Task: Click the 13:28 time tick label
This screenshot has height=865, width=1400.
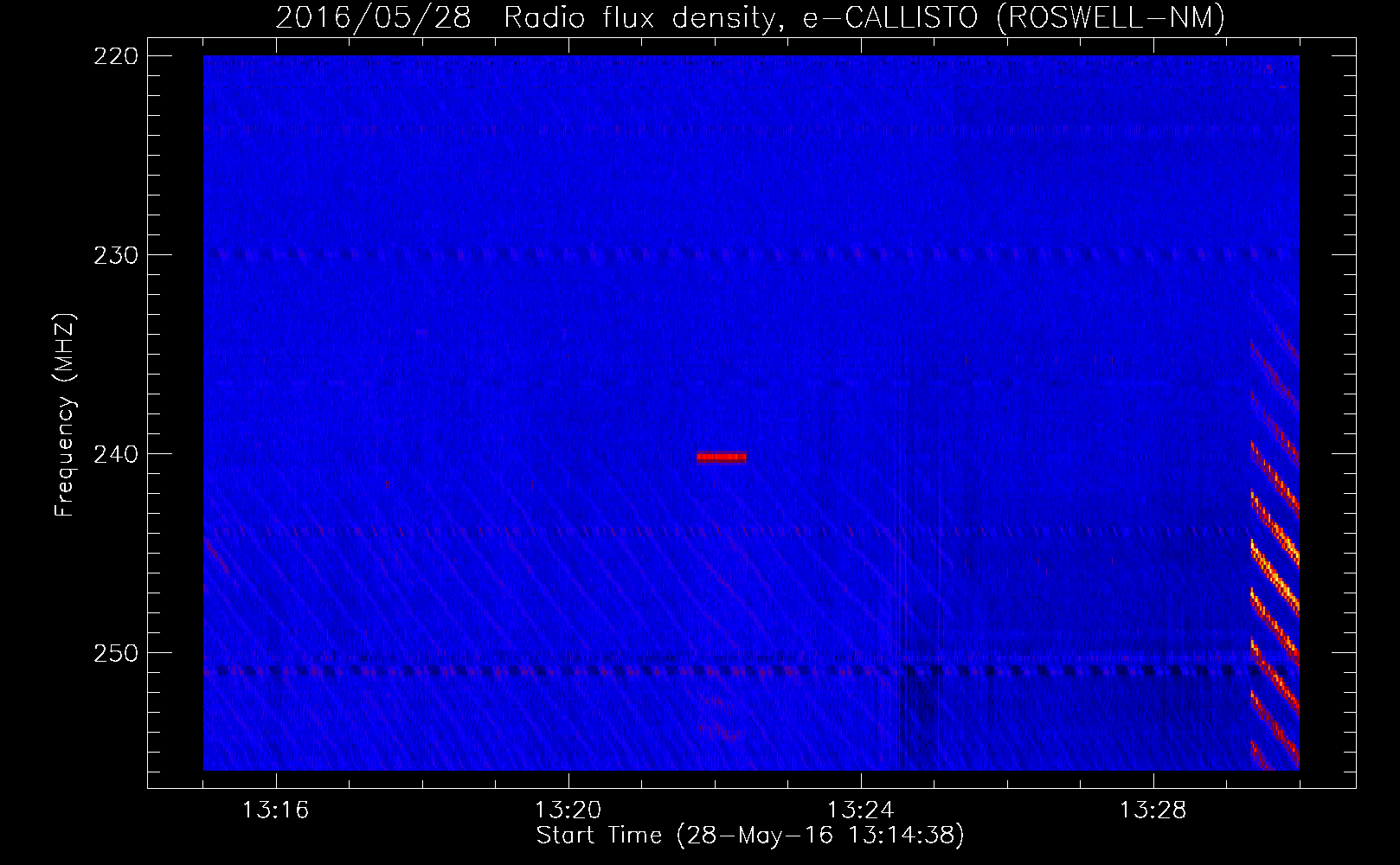Action: click(x=1153, y=810)
